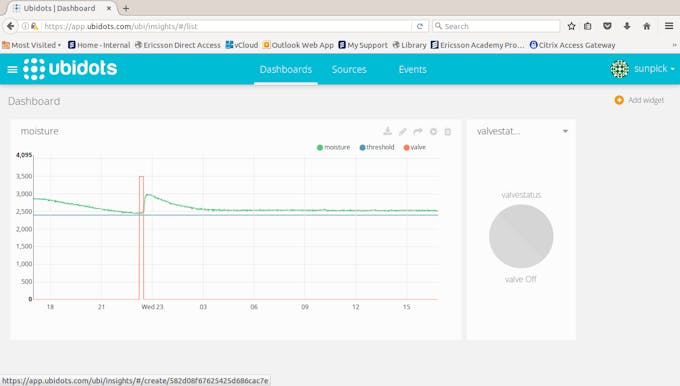Toggle the threshold series in the legend
Viewport: 680px width, 386px height.
377,147
